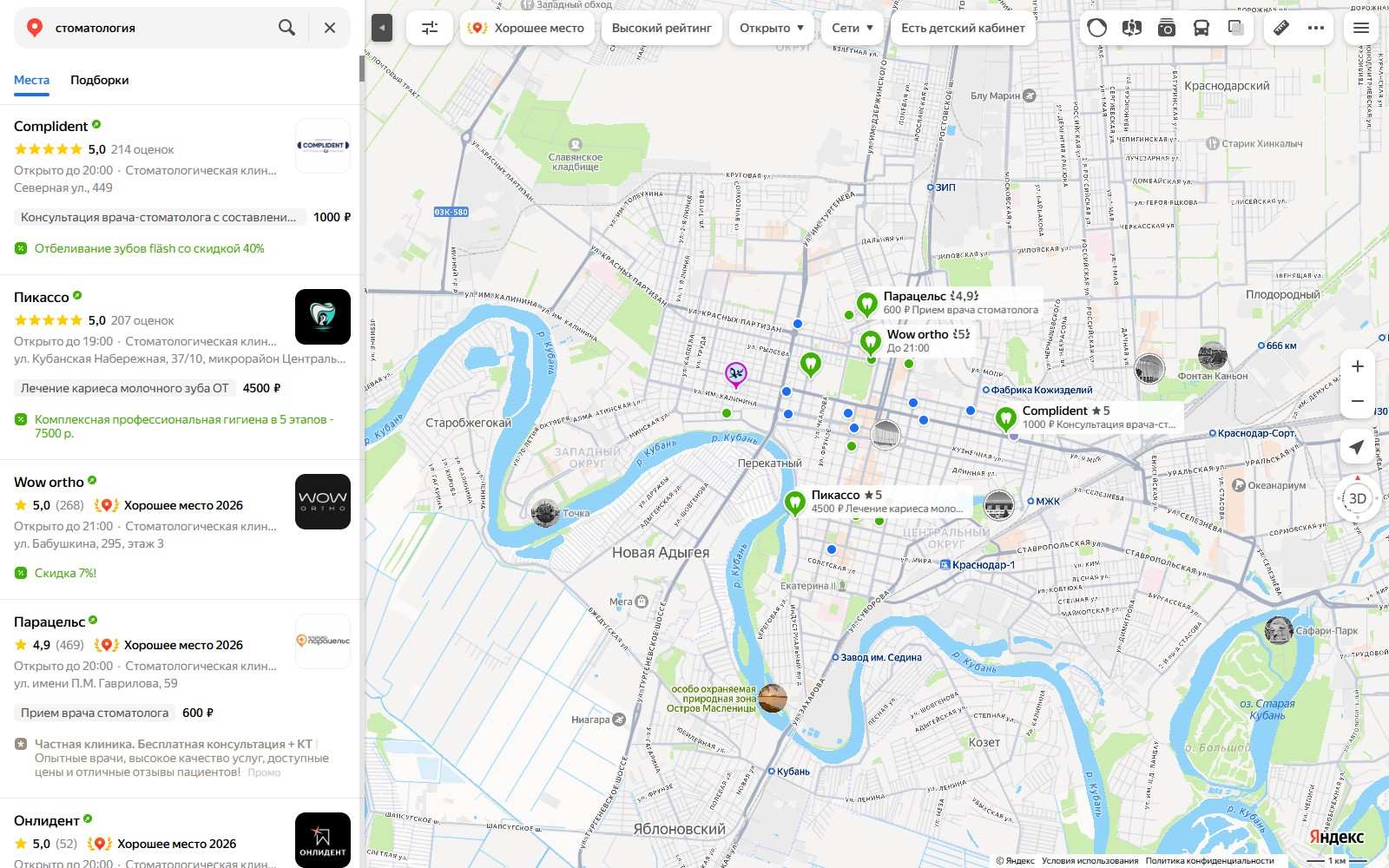Viewport: 1389px width, 868px height.
Task: Click the magnifier search icon
Action: point(286,28)
